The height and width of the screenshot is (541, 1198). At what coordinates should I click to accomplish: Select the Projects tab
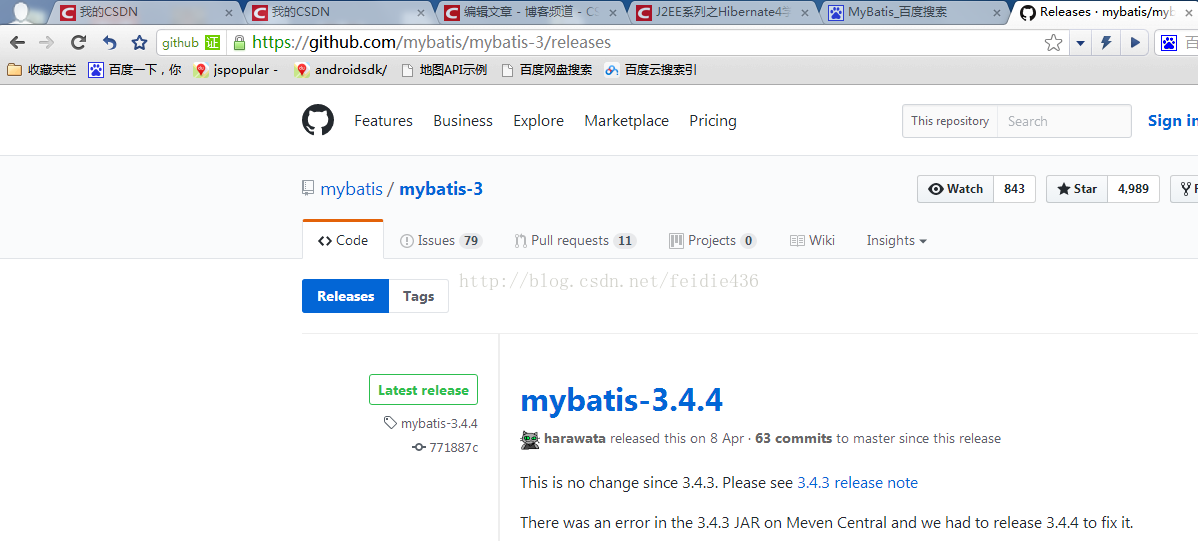(713, 241)
